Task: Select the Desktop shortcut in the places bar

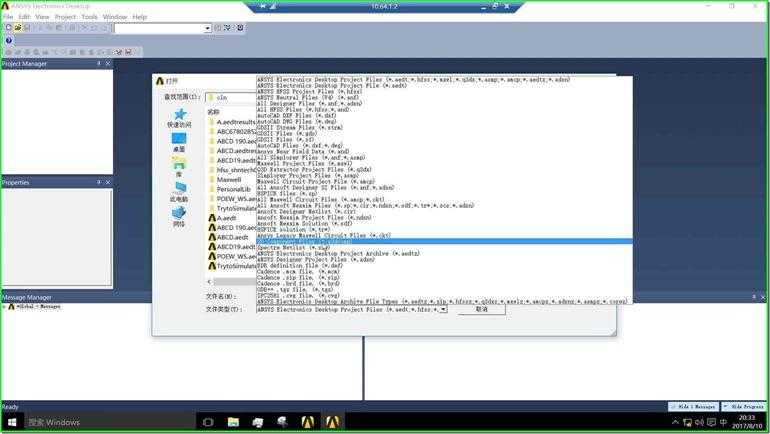Action: click(179, 143)
